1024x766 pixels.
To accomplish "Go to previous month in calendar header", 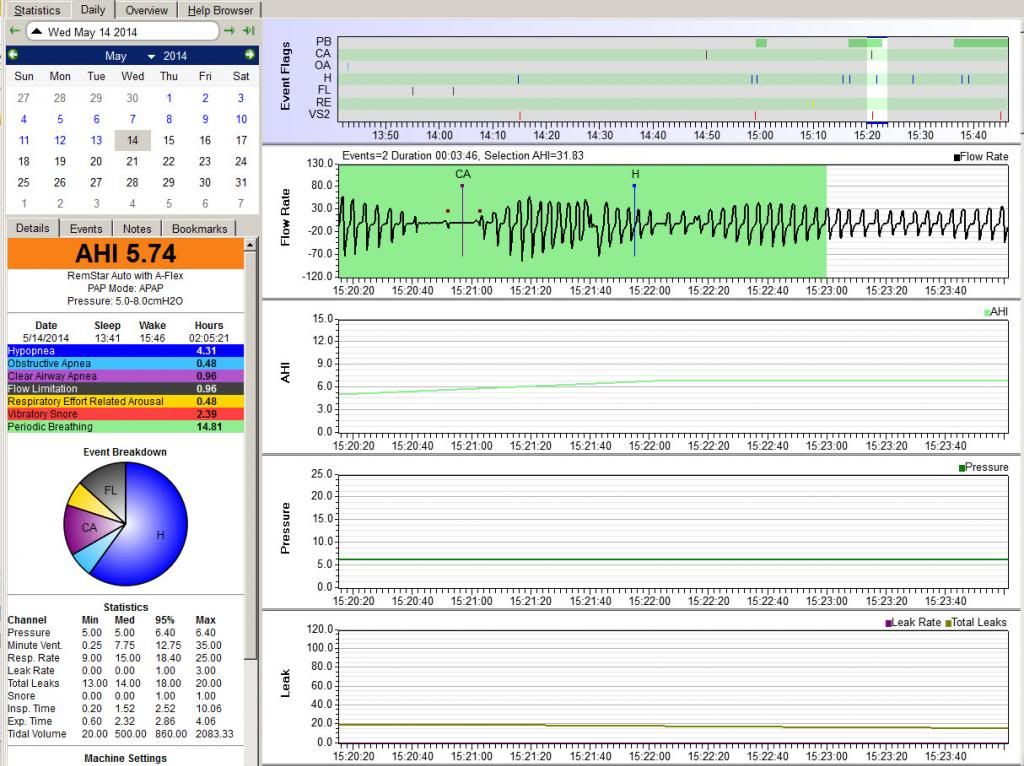I will tap(13, 55).
